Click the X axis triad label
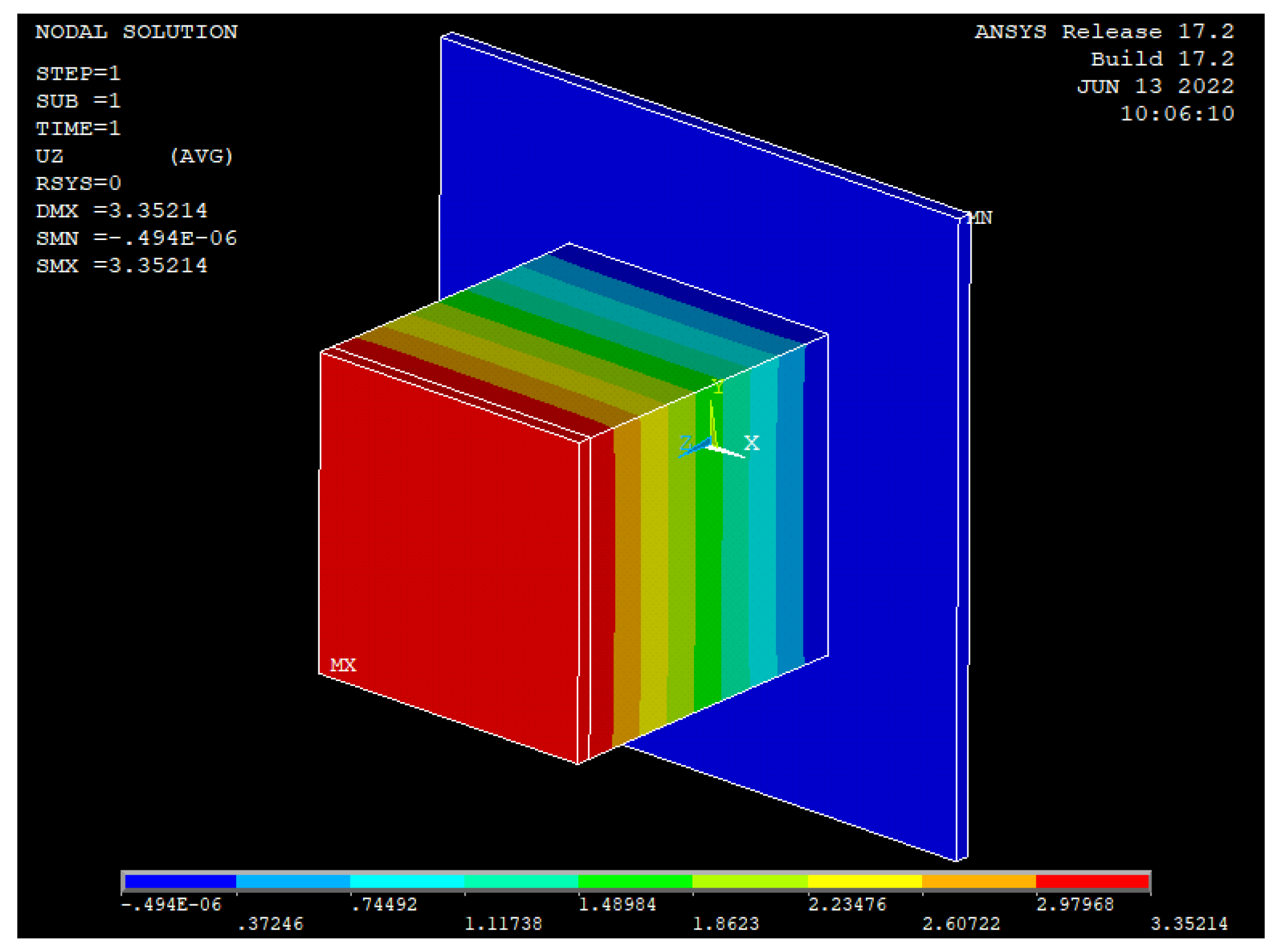The image size is (1282, 952). click(751, 443)
